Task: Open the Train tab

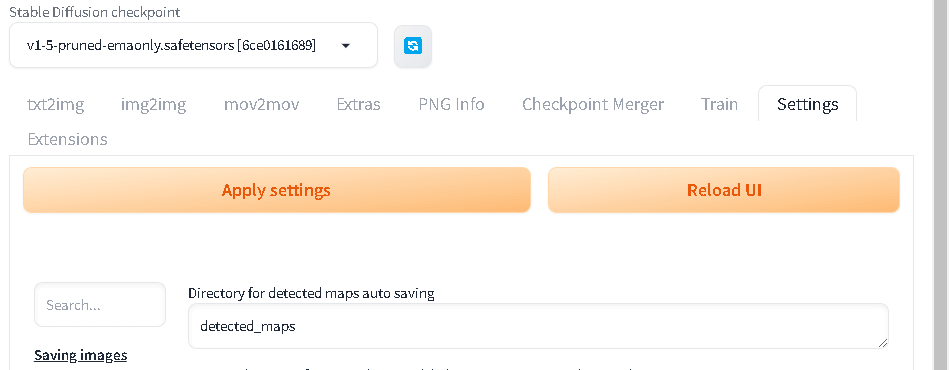Action: 719,104
